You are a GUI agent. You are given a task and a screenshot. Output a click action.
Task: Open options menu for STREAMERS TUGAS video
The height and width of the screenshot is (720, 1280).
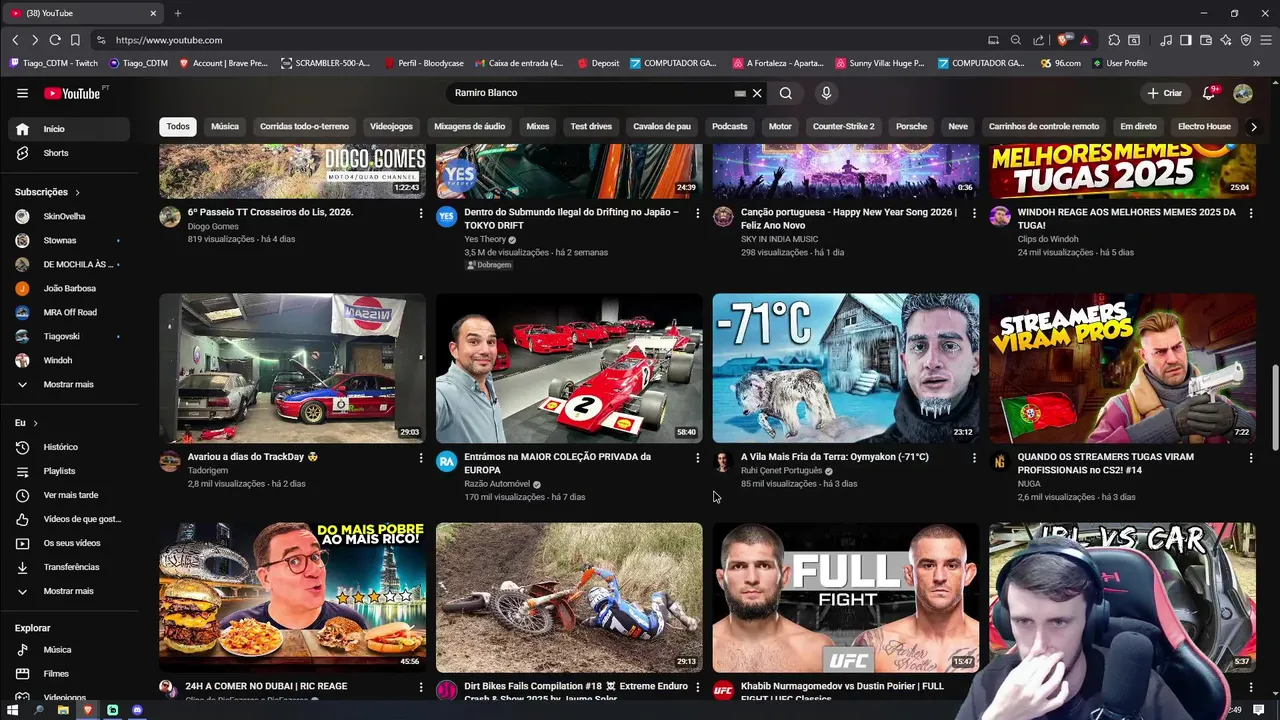1251,458
